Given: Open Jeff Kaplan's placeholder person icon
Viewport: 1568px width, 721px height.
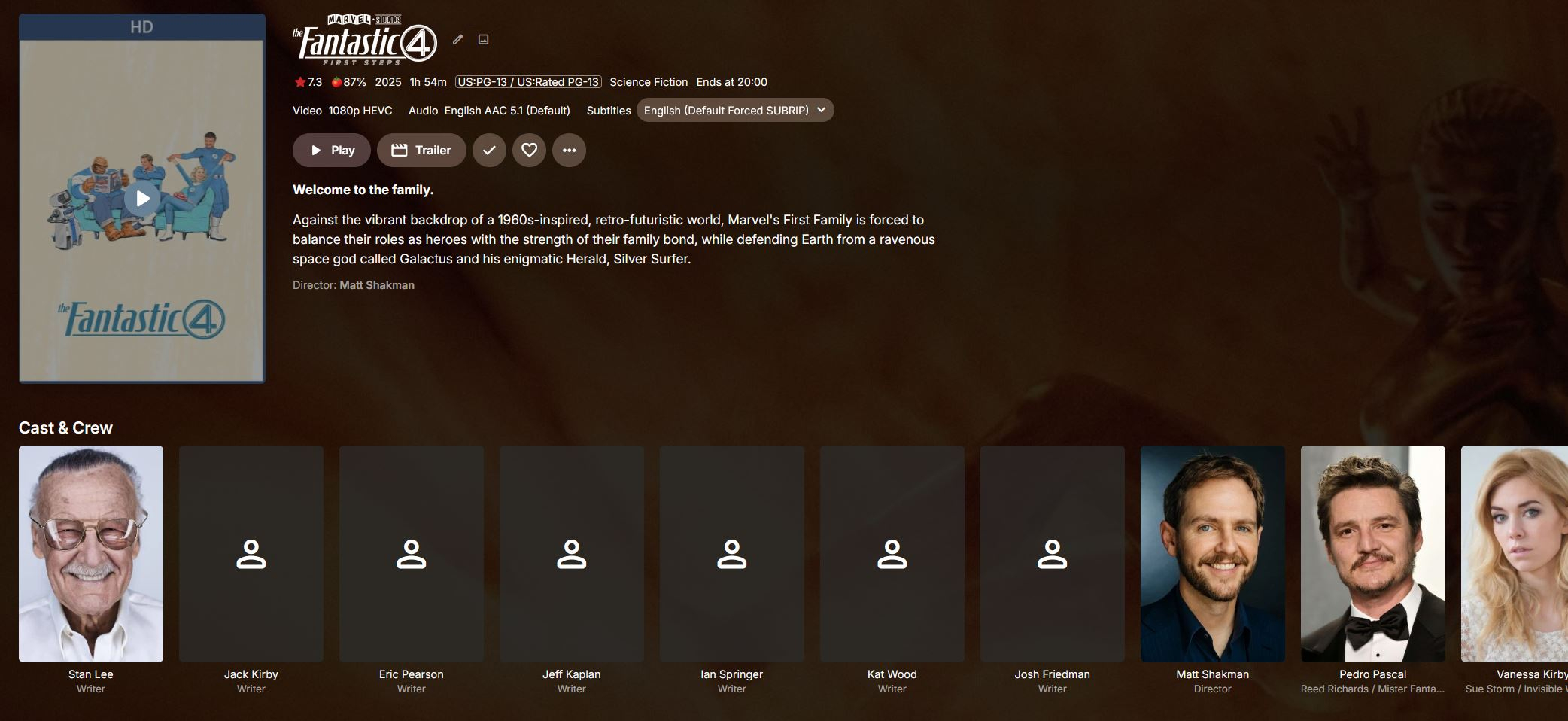Looking at the screenshot, I should (572, 554).
